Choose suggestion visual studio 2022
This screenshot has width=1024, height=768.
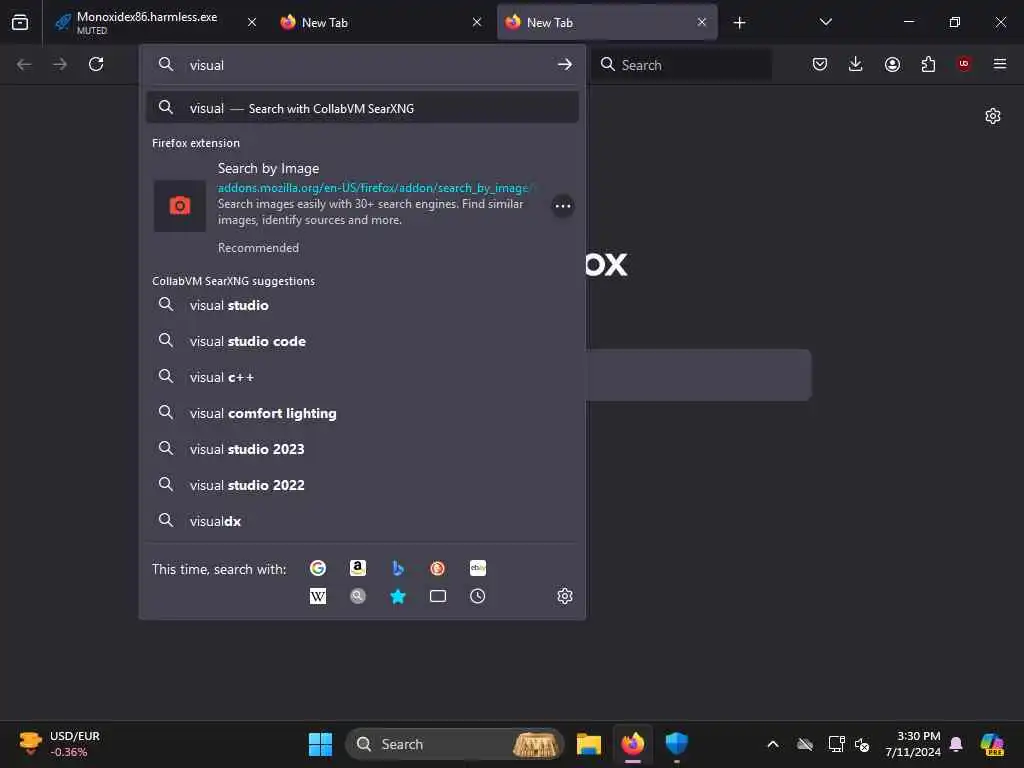[362, 485]
